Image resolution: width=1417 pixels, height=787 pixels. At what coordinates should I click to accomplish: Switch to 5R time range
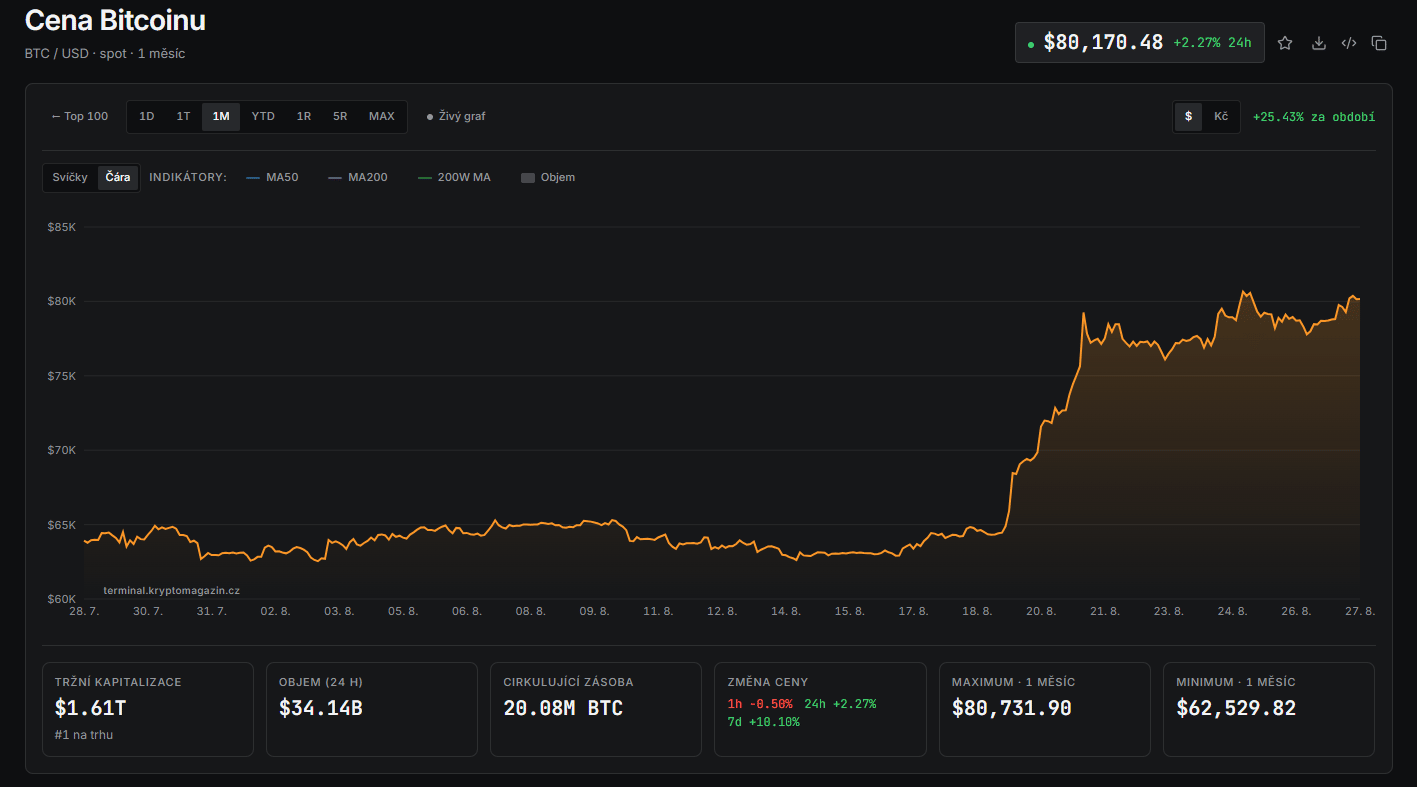click(340, 116)
